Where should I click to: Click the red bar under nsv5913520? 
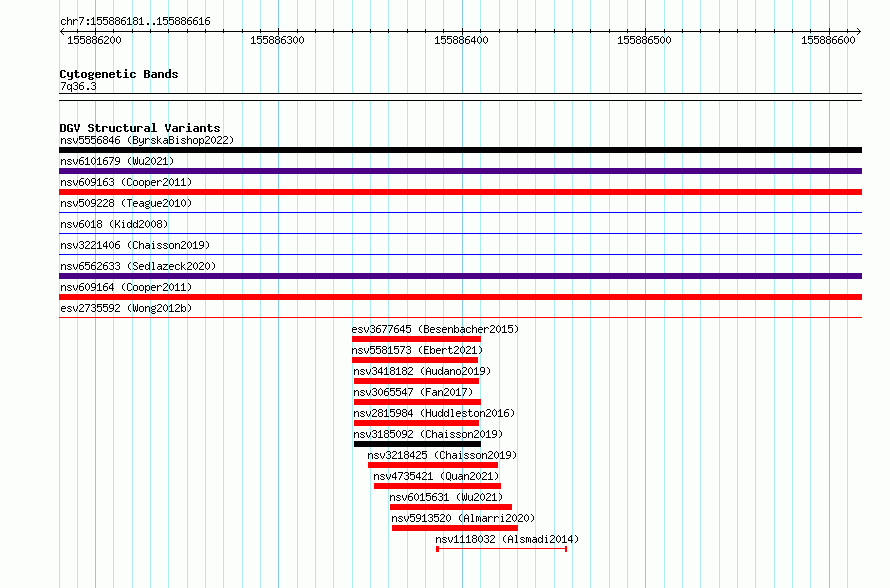click(455, 528)
